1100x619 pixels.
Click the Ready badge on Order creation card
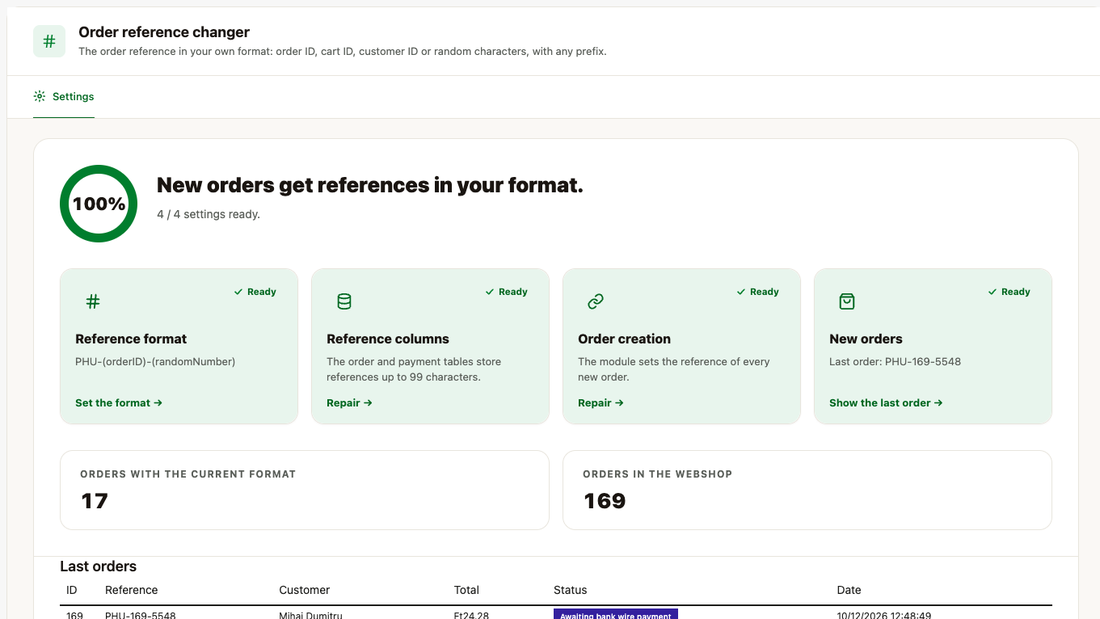[x=758, y=292]
